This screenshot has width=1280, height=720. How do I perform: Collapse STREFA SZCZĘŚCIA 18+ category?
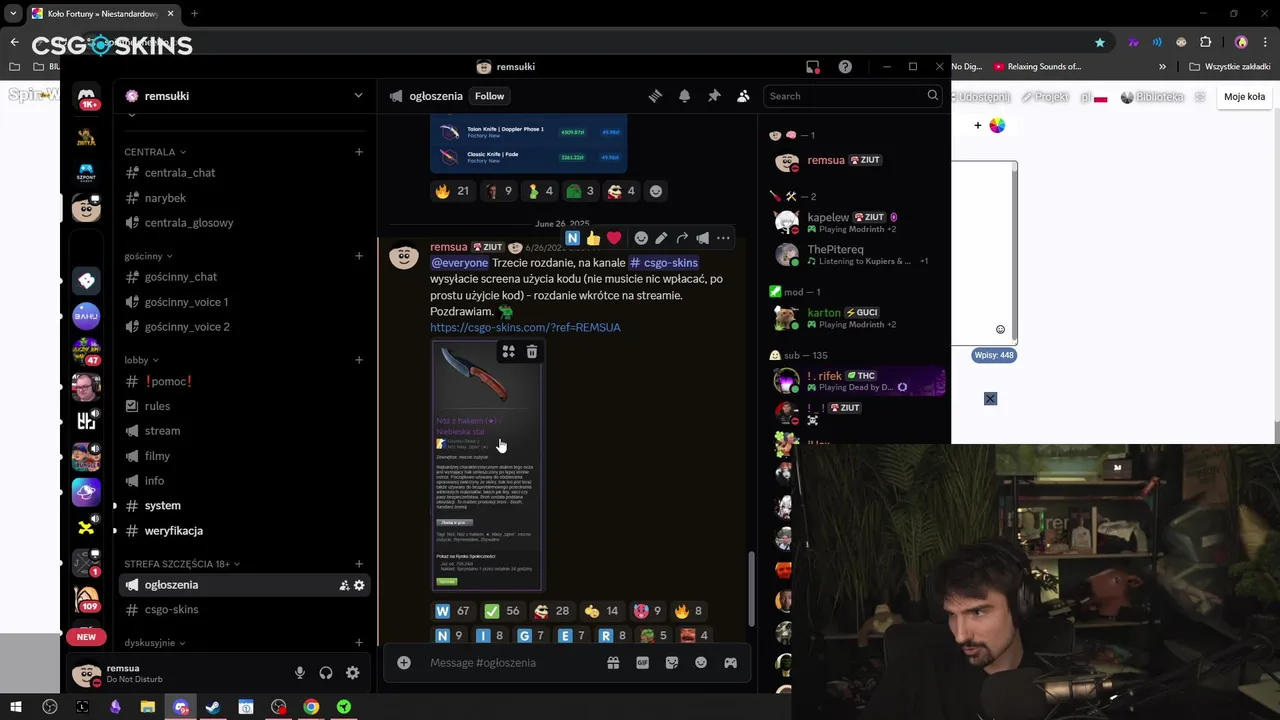coord(182,564)
